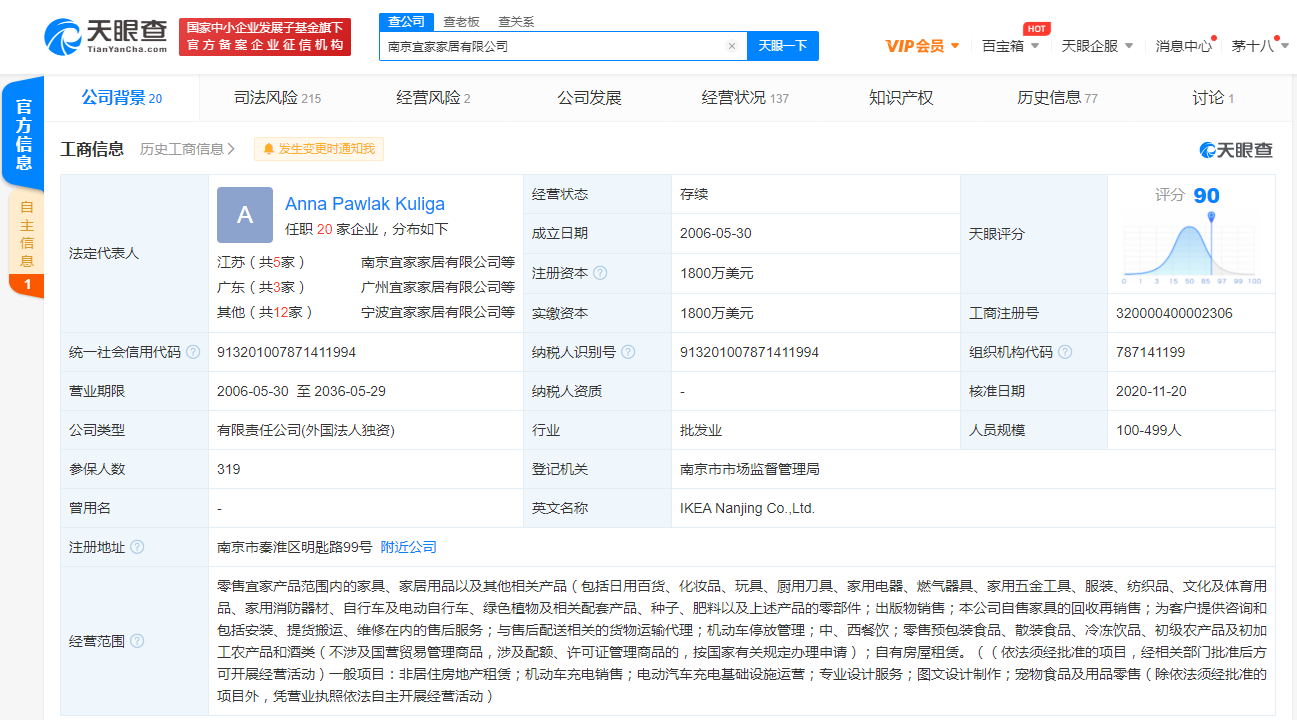Select the 知识产权 tab
The height and width of the screenshot is (720, 1297).
click(x=901, y=98)
